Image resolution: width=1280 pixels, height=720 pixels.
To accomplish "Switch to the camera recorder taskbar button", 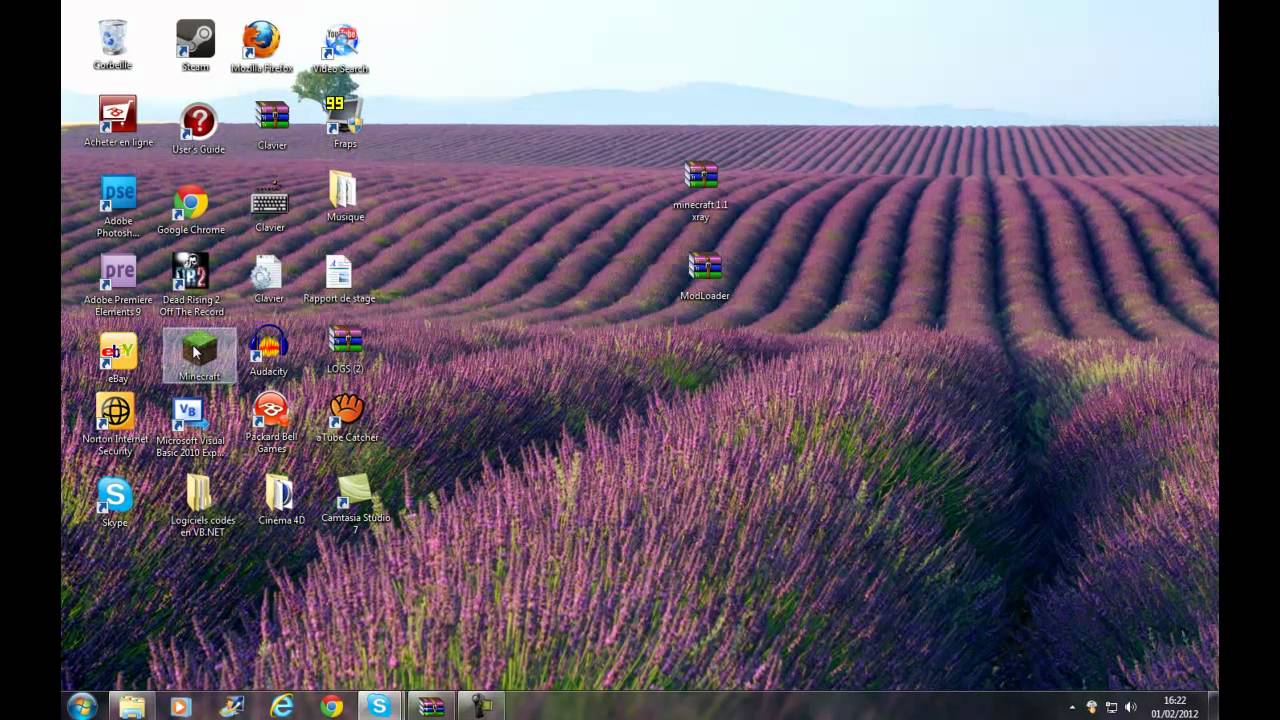I will pos(482,706).
